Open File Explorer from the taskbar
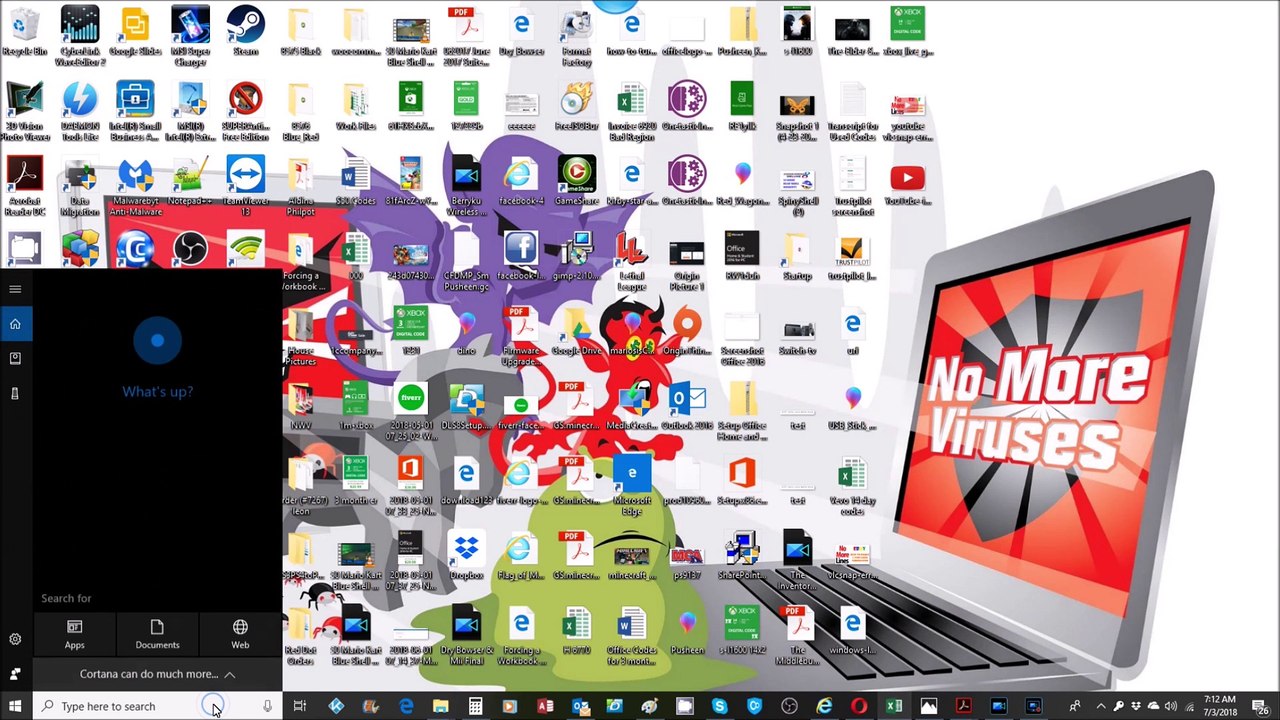The image size is (1280, 720). (440, 706)
